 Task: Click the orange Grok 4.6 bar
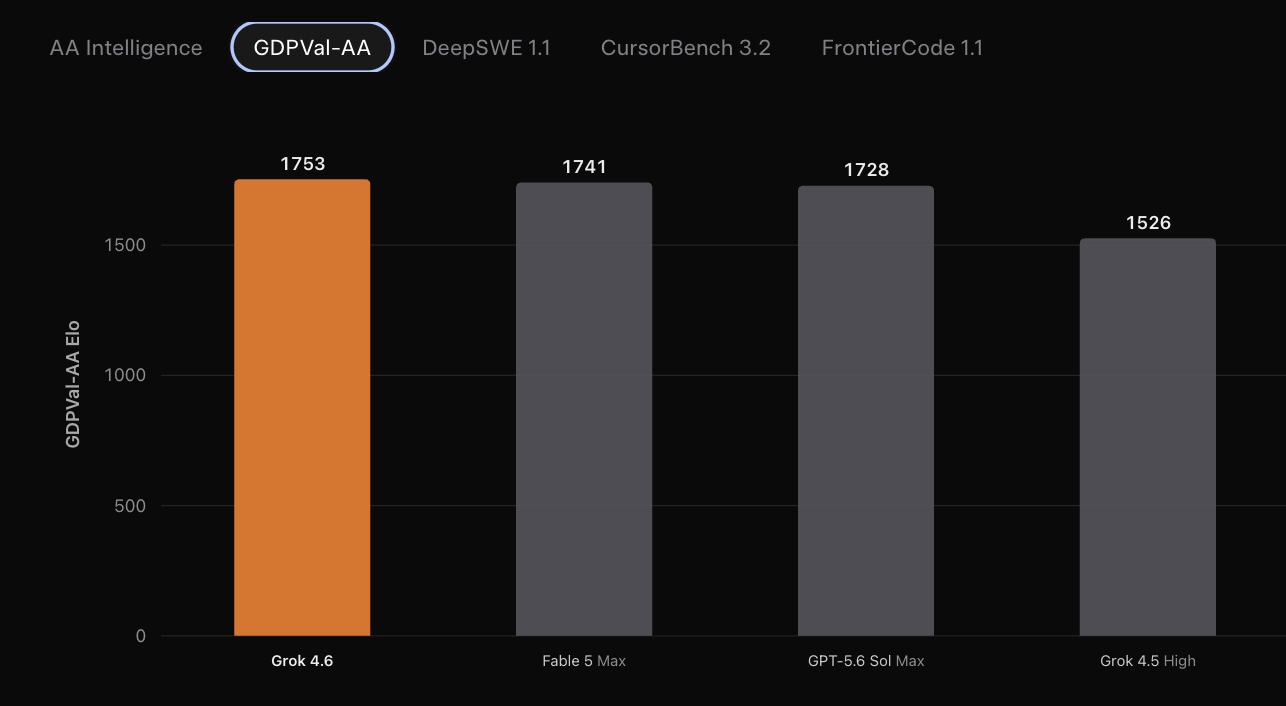tap(302, 408)
